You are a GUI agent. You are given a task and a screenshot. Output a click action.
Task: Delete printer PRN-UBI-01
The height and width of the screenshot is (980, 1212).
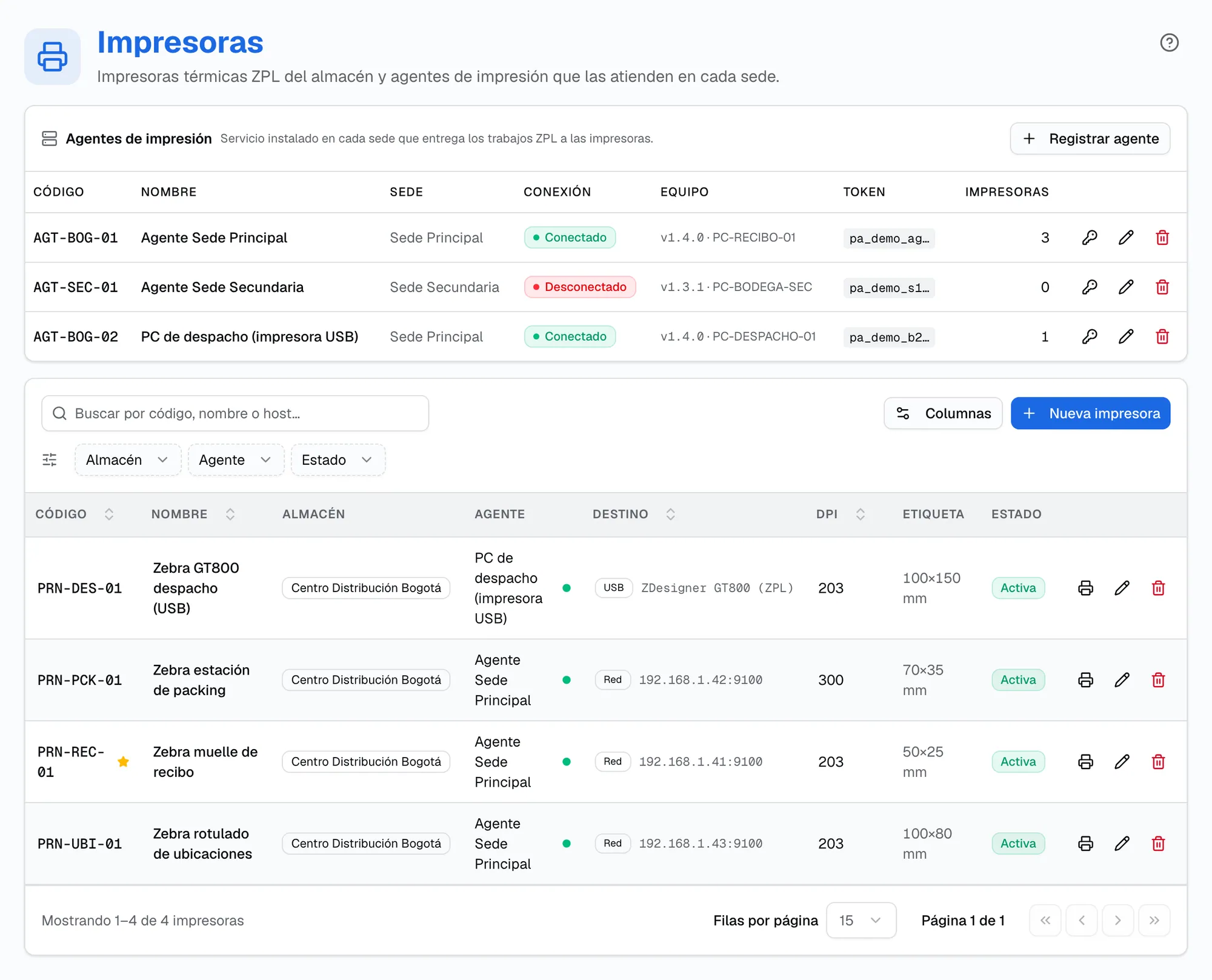click(1159, 844)
